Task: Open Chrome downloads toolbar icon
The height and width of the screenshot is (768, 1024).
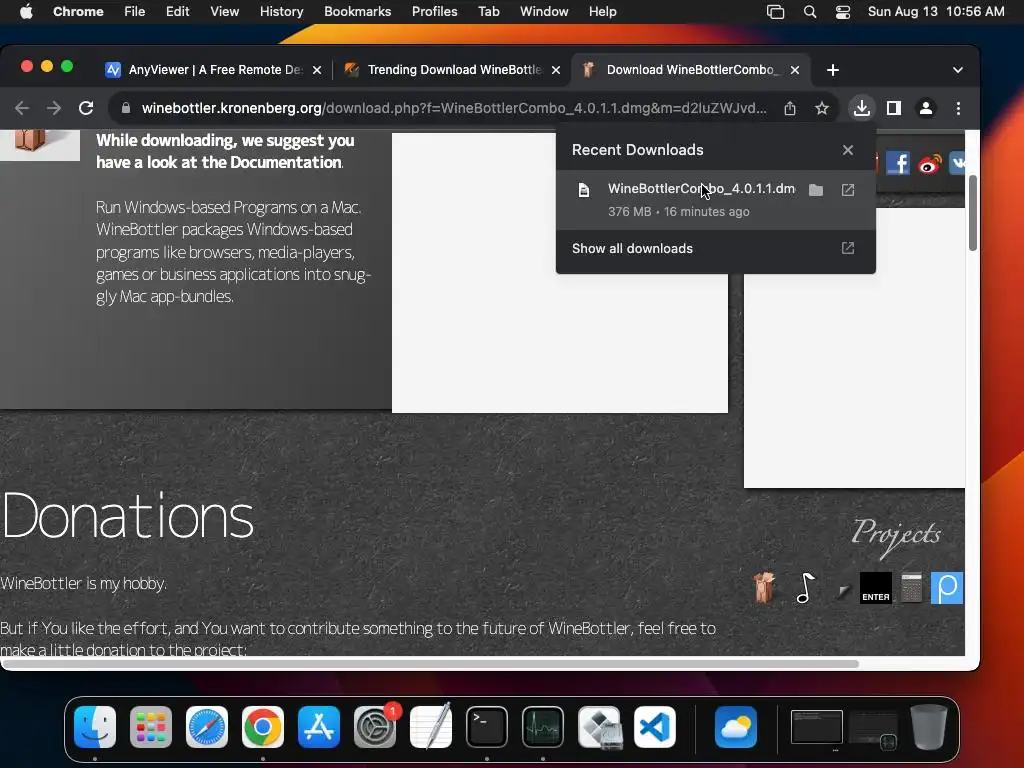Action: point(861,108)
